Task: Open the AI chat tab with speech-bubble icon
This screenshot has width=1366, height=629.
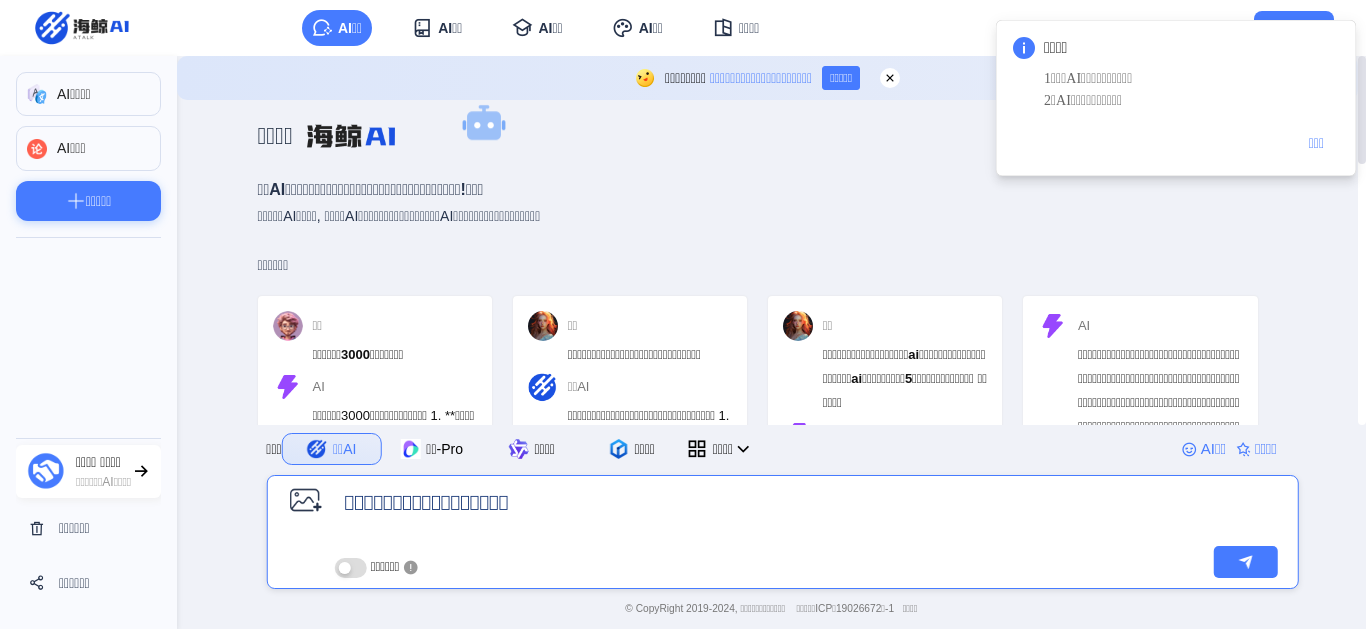Action: tap(337, 28)
